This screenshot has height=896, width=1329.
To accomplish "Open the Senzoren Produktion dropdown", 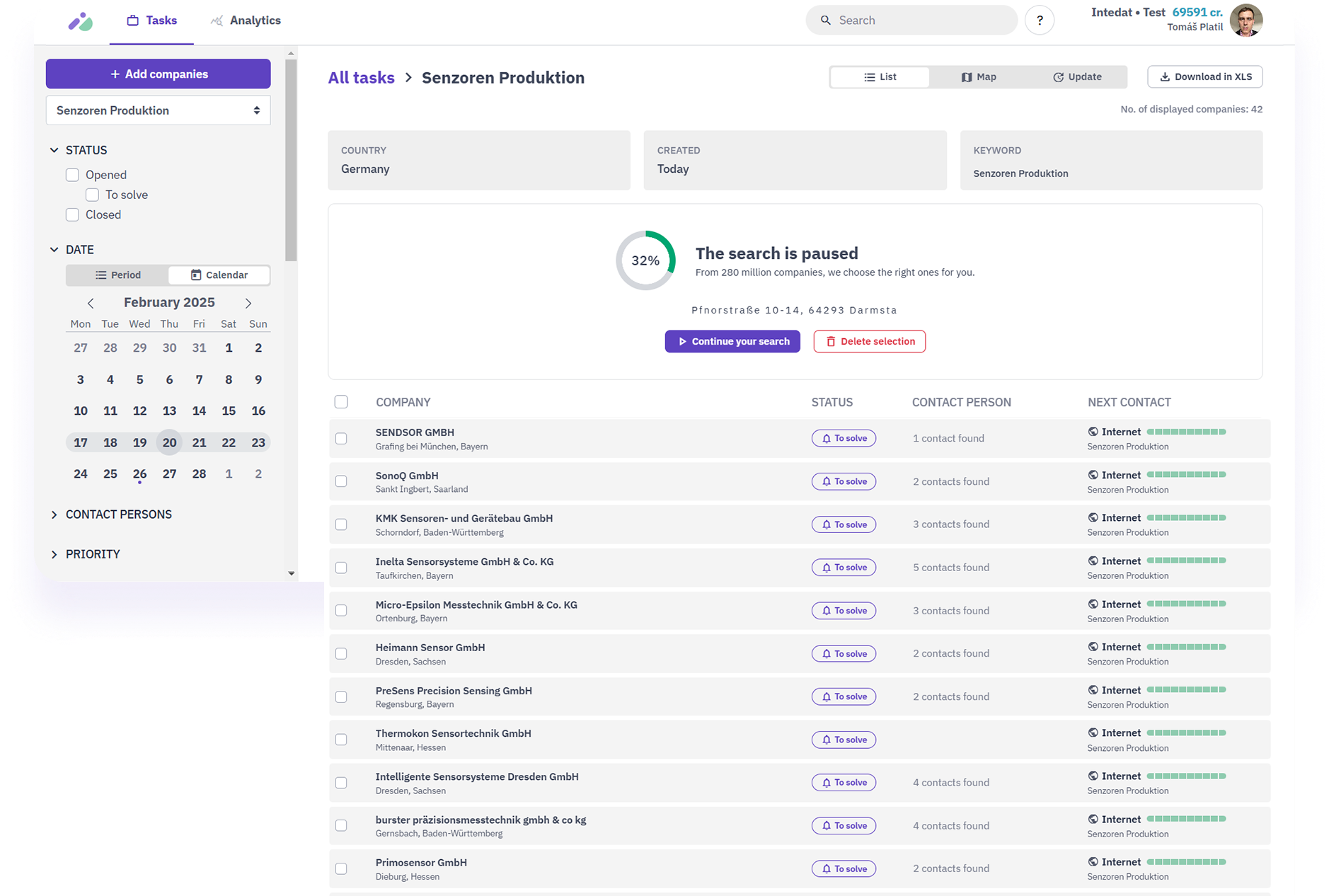I will pos(159,110).
